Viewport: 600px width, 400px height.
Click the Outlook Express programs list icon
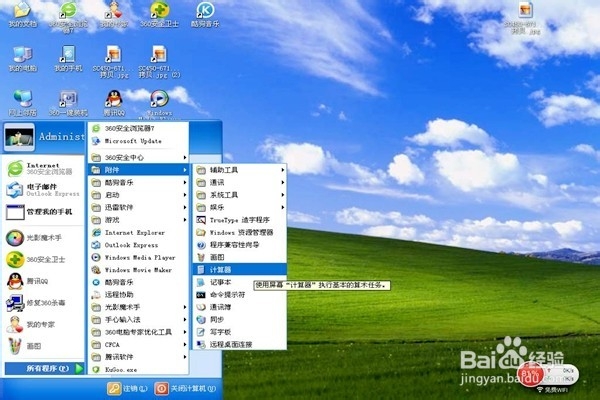[96, 245]
